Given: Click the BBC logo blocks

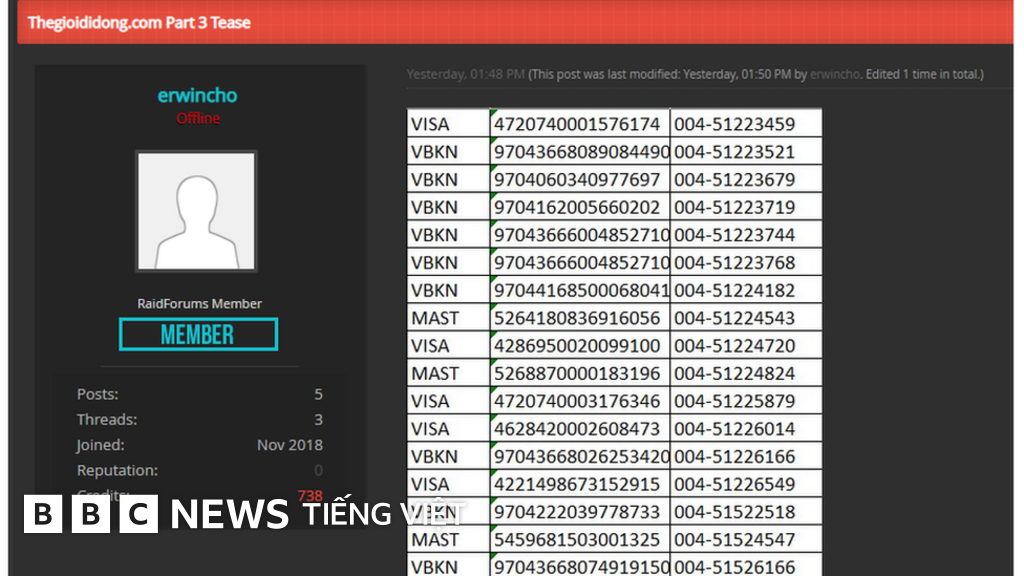Looking at the screenshot, I should tap(91, 515).
